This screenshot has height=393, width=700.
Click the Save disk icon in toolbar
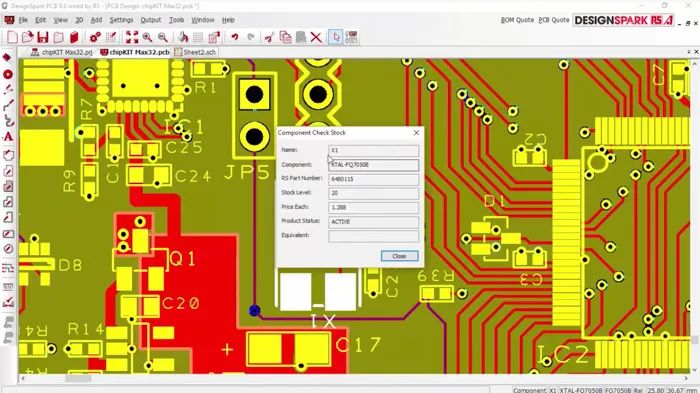(x=43, y=37)
